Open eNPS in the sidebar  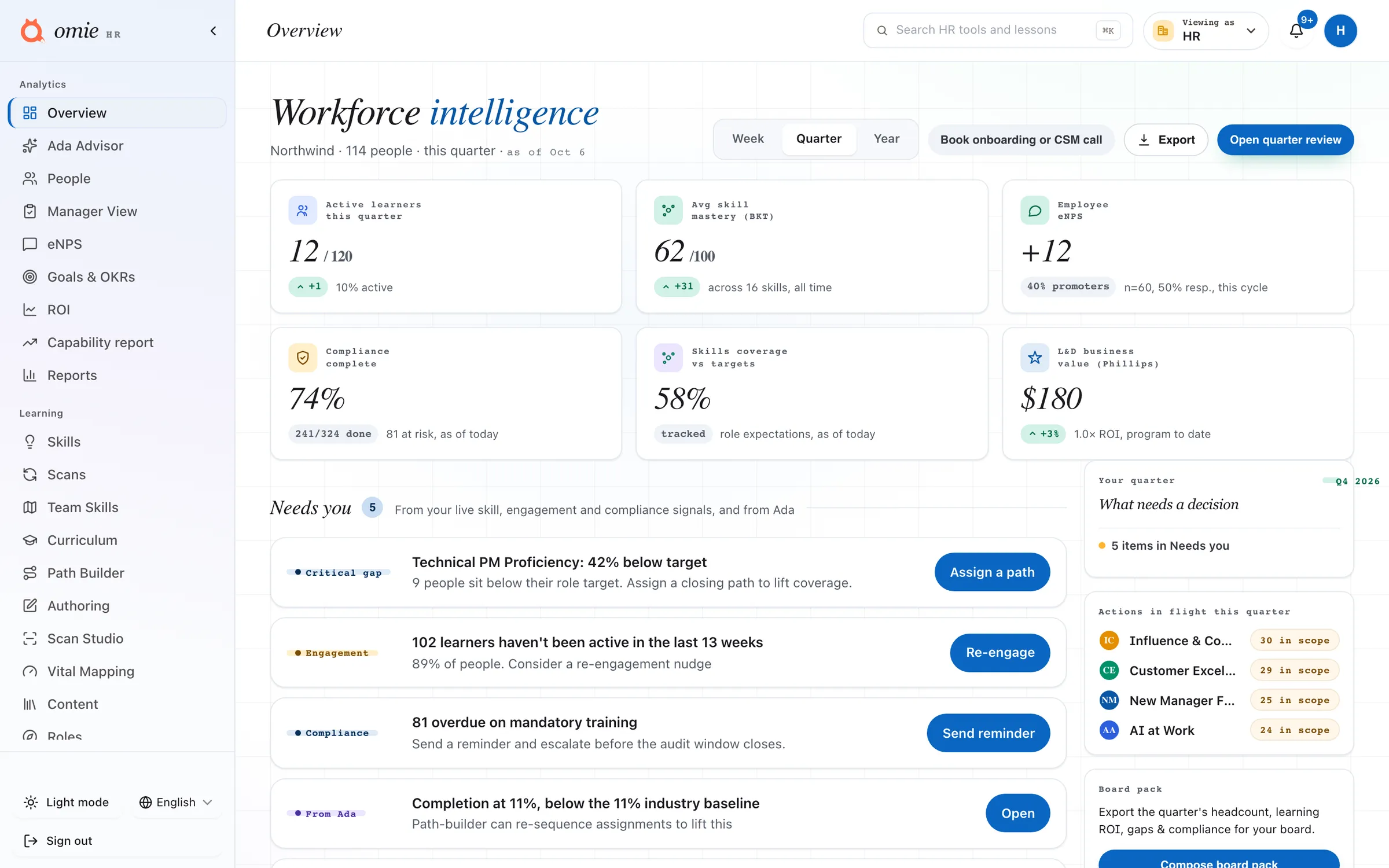[x=117, y=244]
